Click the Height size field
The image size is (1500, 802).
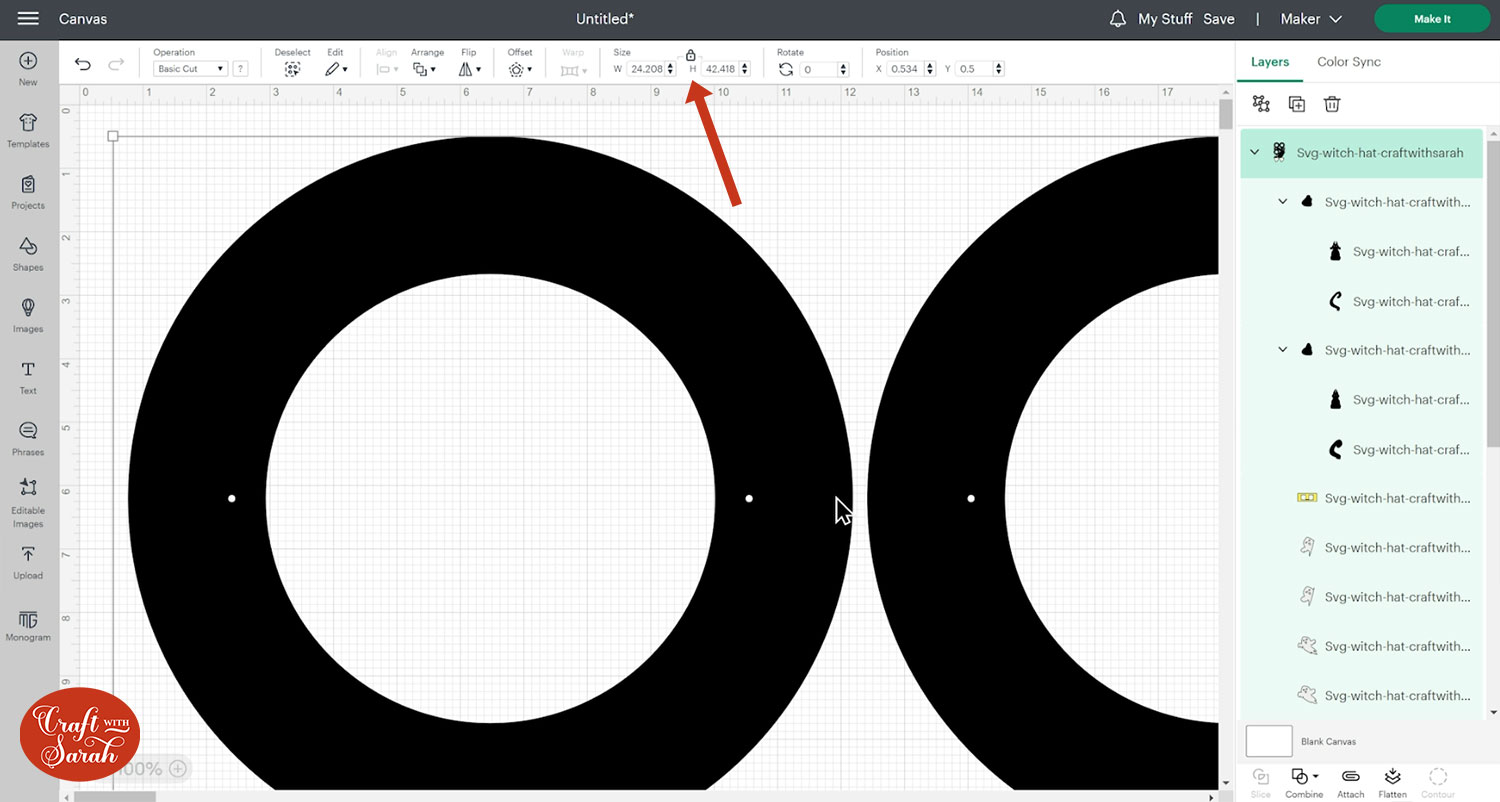pyautogui.click(x=720, y=69)
